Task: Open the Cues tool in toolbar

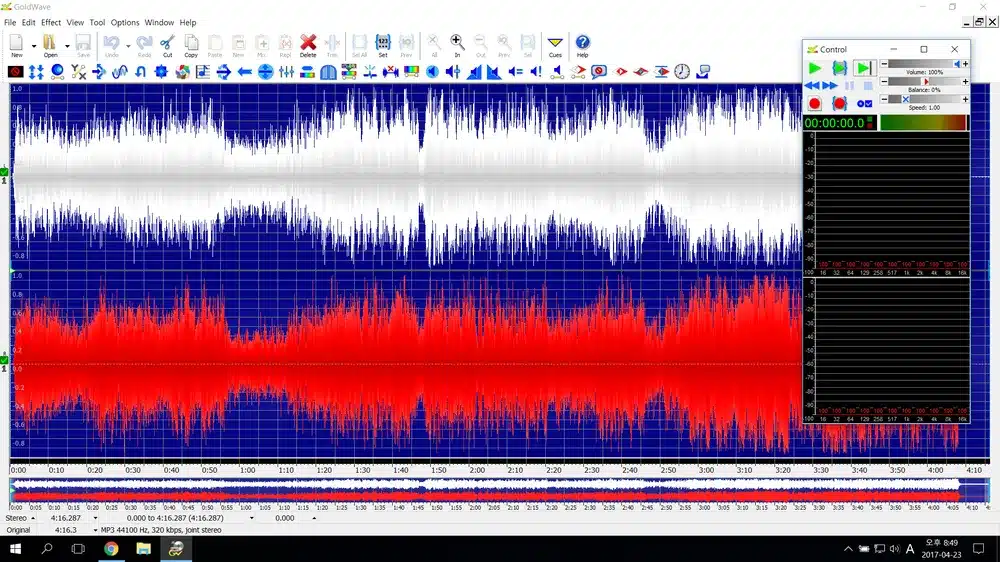Action: (x=555, y=43)
